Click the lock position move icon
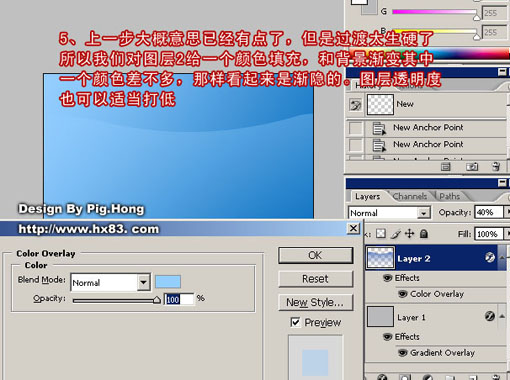510x380 pixels. tap(409, 234)
